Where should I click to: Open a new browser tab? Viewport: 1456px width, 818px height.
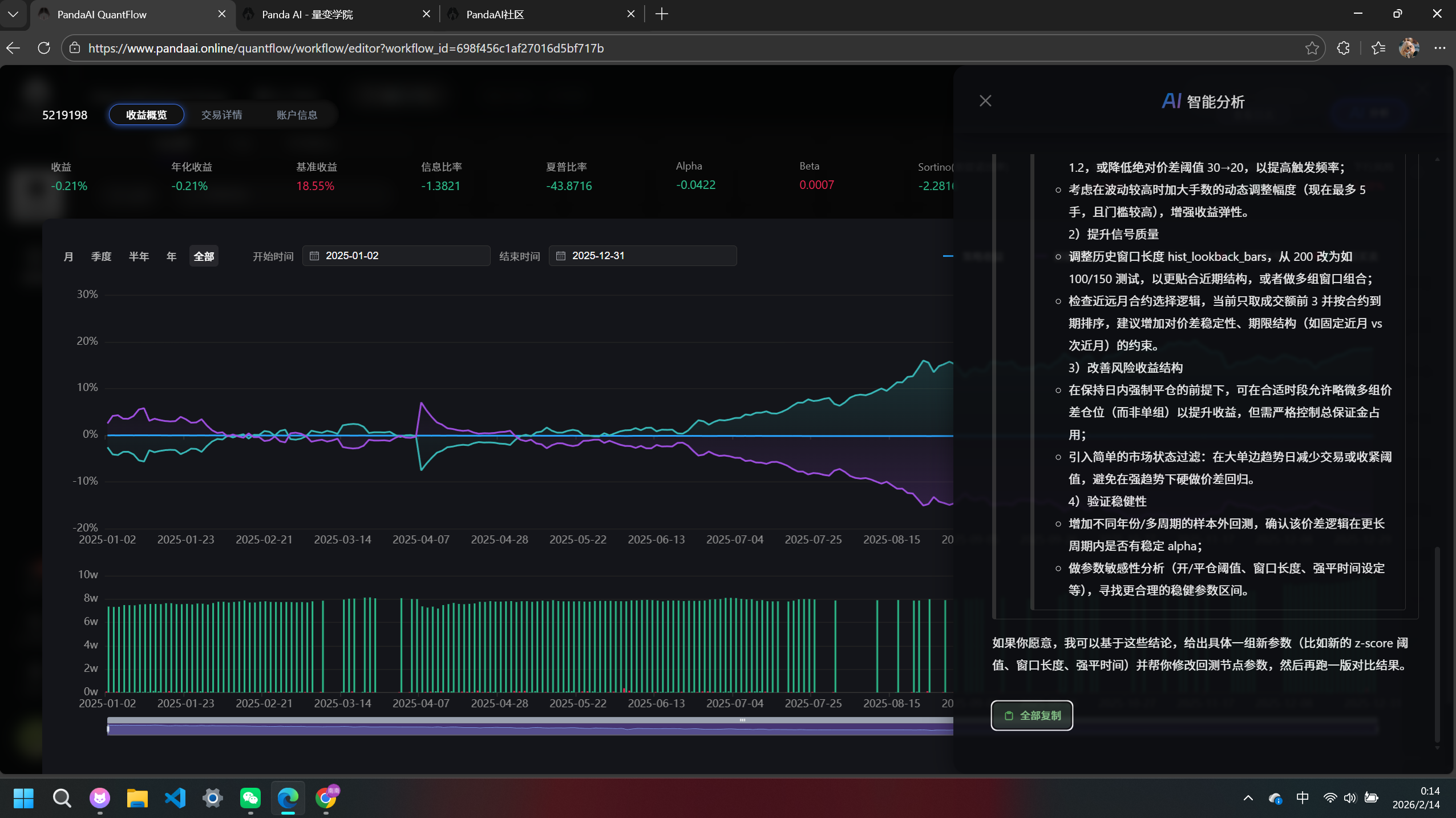click(662, 14)
